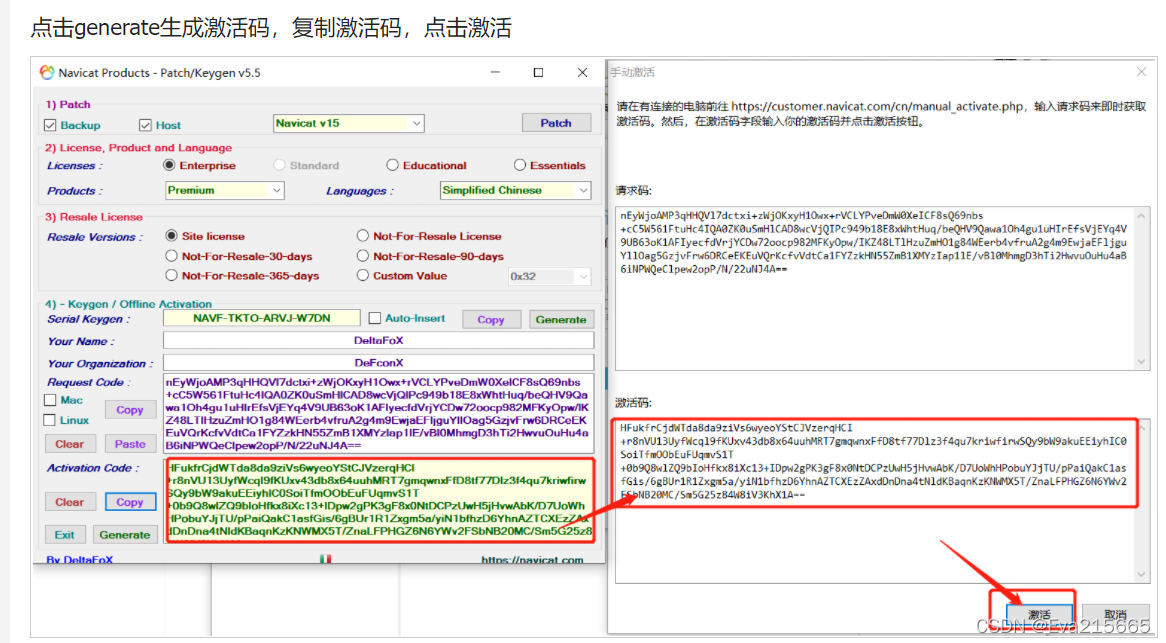Select the Educational license radio

pos(392,165)
